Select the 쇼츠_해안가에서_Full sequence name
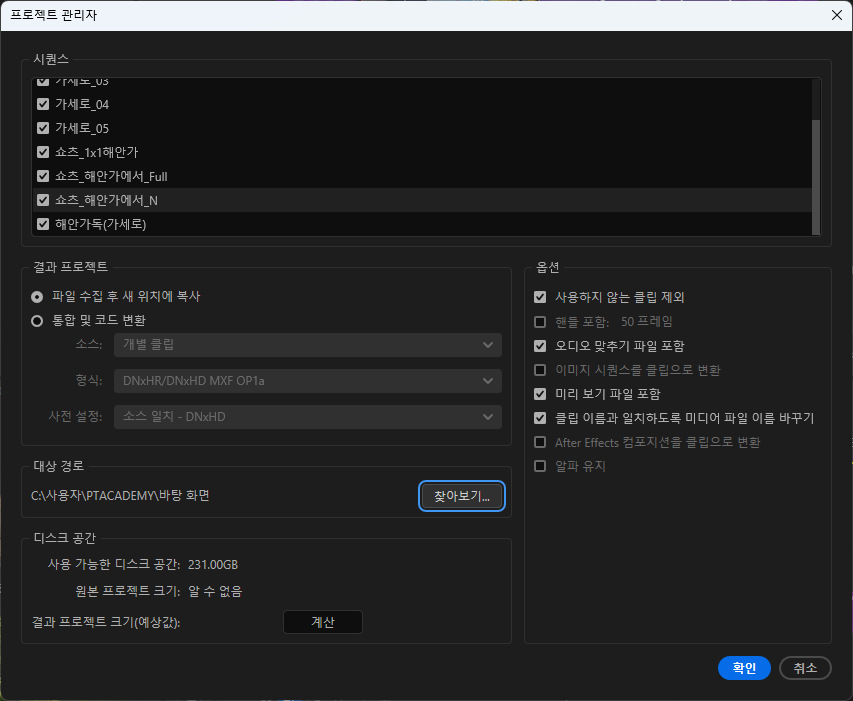This screenshot has width=853, height=701. point(111,176)
